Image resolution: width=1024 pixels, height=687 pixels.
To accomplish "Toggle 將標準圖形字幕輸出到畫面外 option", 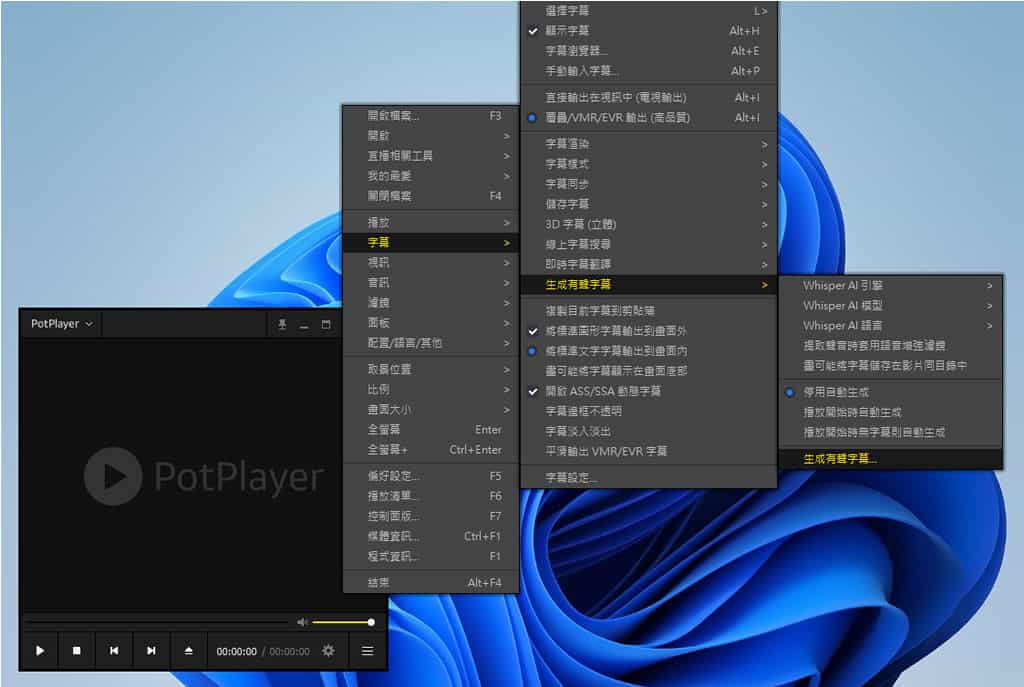I will pos(648,331).
